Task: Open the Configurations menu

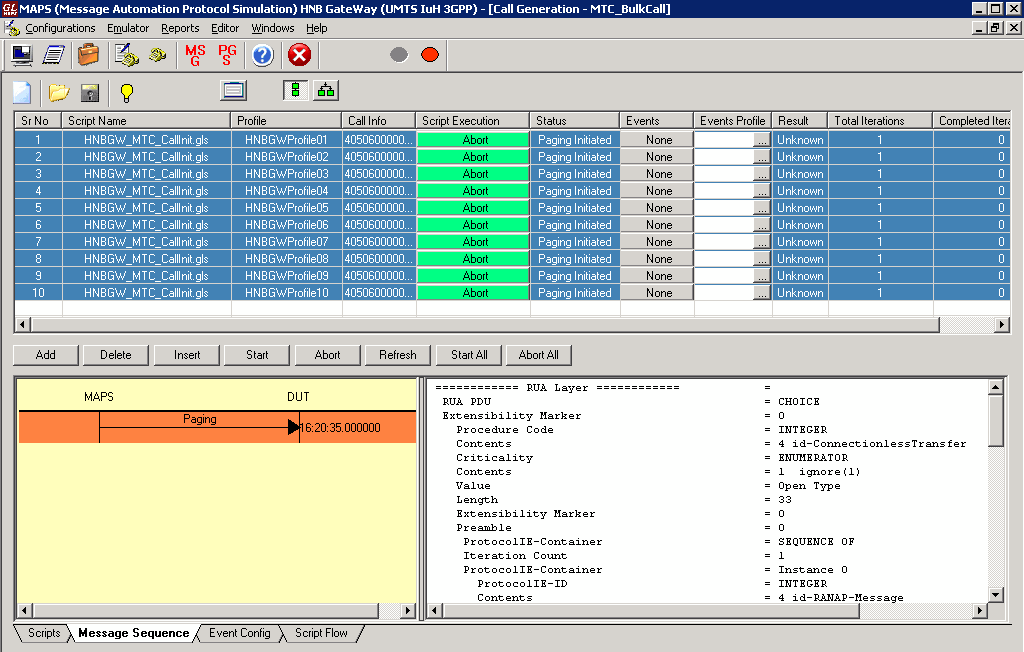Action: [60, 28]
